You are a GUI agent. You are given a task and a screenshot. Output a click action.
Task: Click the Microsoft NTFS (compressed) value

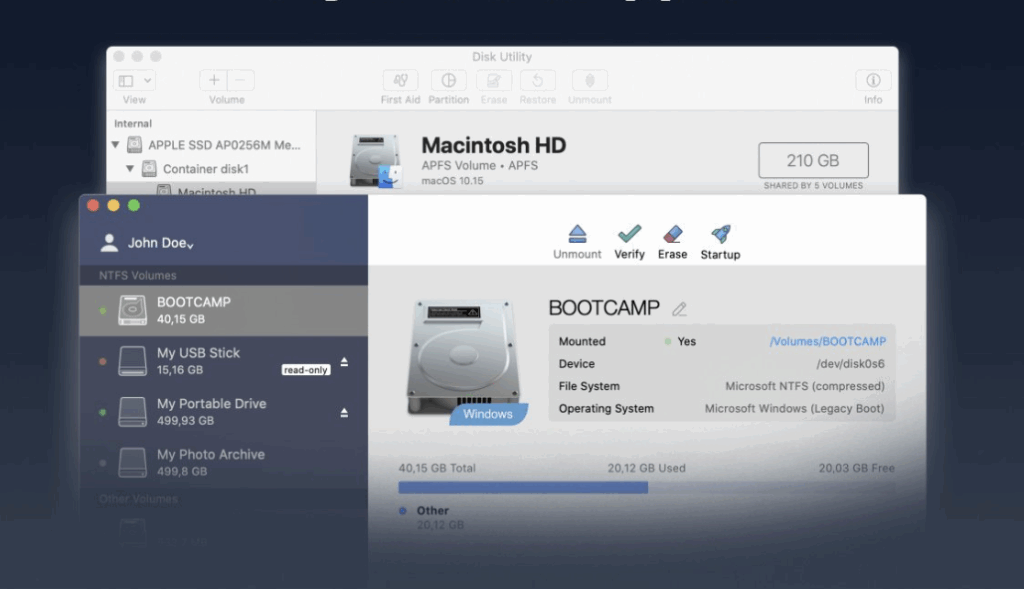click(x=805, y=386)
